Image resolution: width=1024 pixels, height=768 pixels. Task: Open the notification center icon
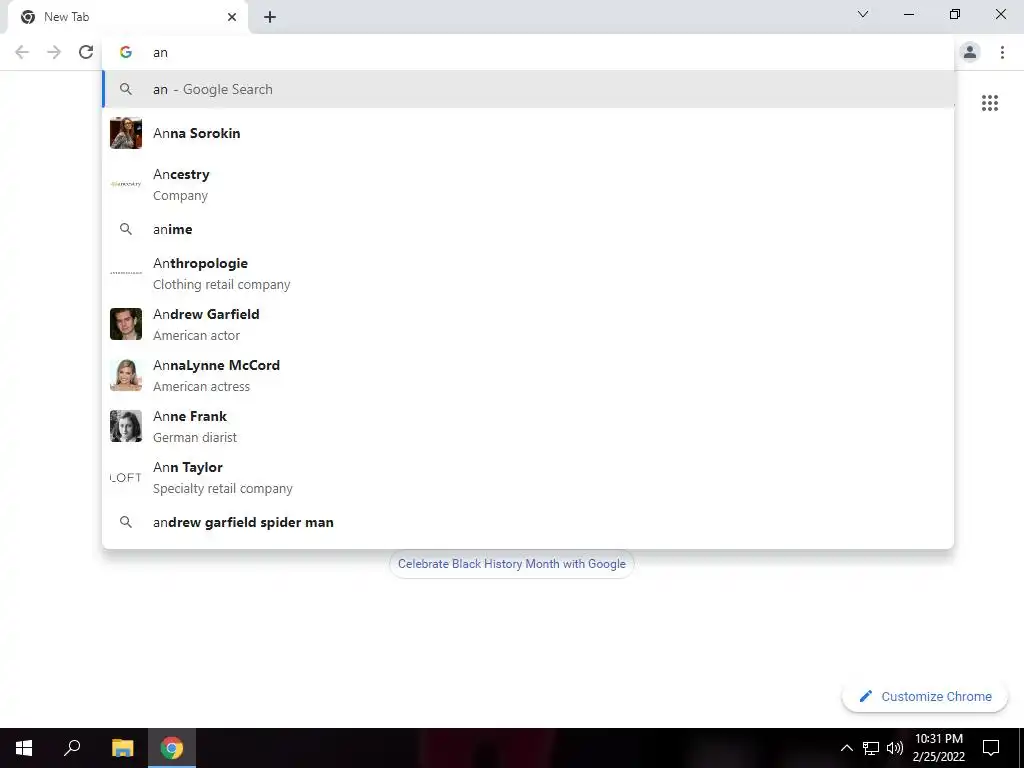tap(991, 748)
